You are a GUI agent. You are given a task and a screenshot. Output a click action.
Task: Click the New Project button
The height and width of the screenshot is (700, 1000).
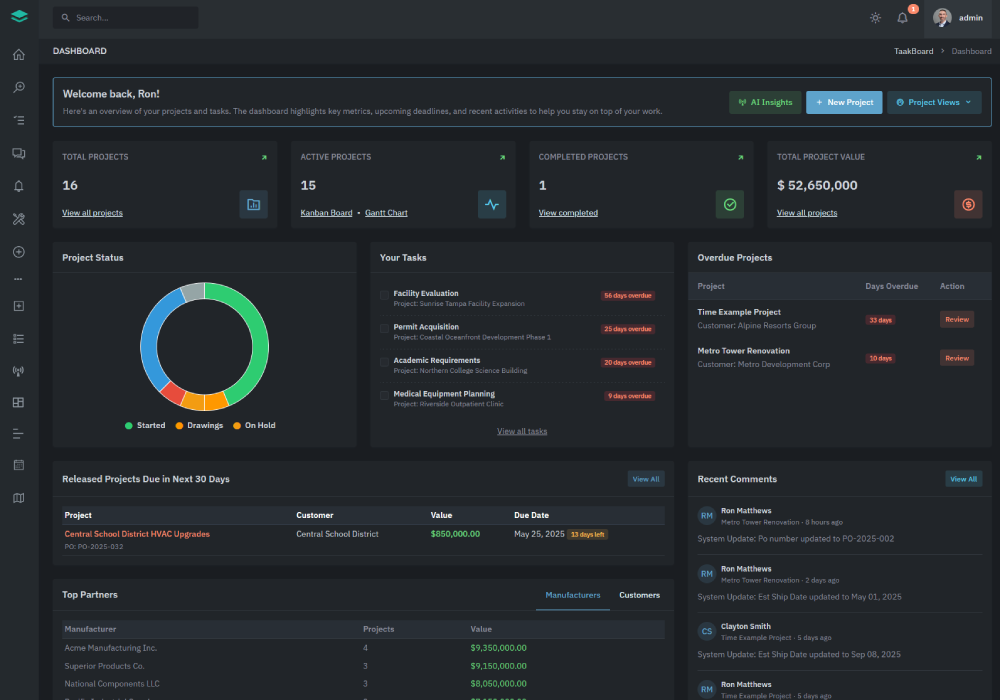844,103
